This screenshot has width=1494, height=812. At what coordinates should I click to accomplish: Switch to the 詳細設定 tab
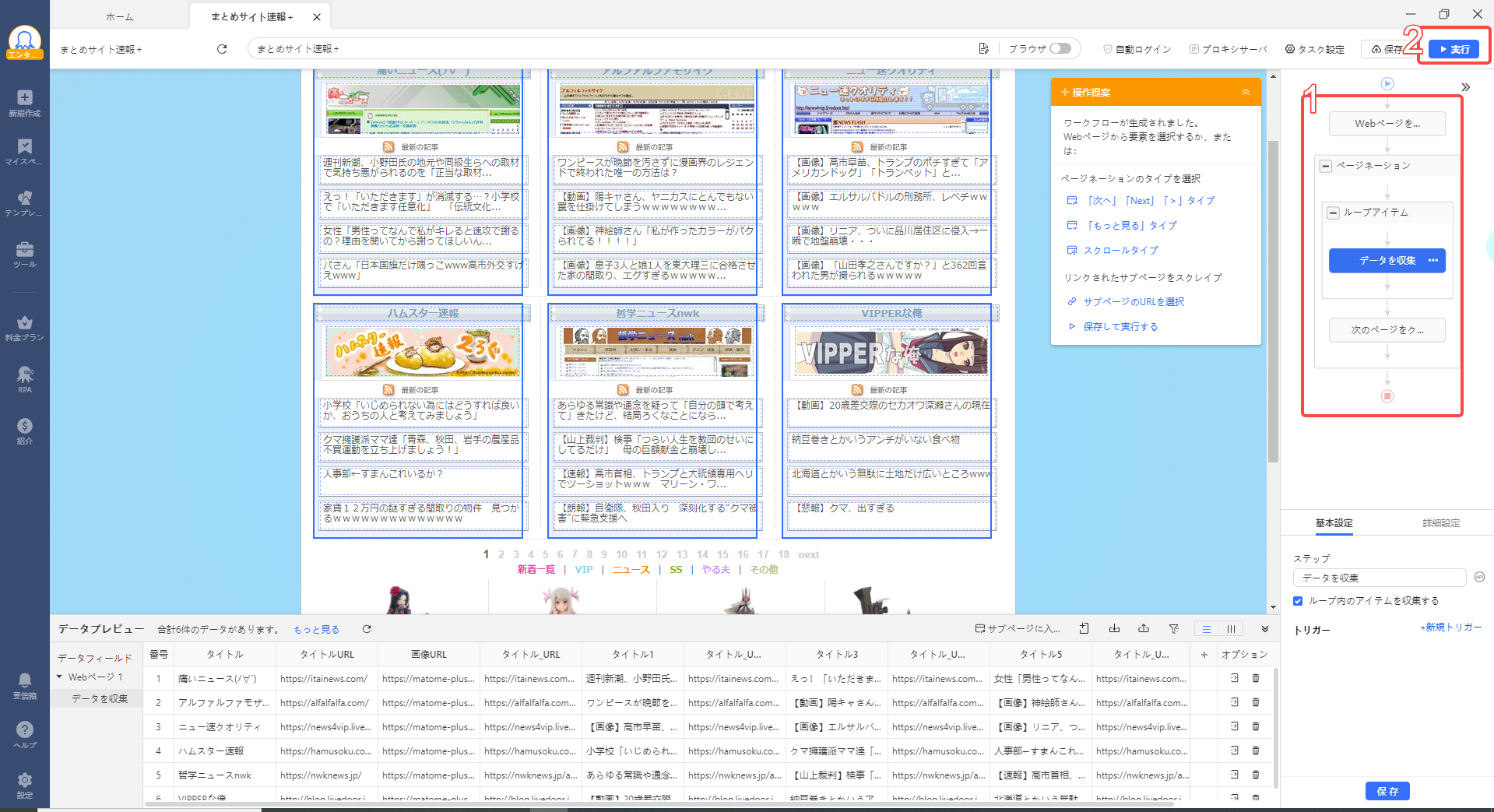(x=1440, y=523)
